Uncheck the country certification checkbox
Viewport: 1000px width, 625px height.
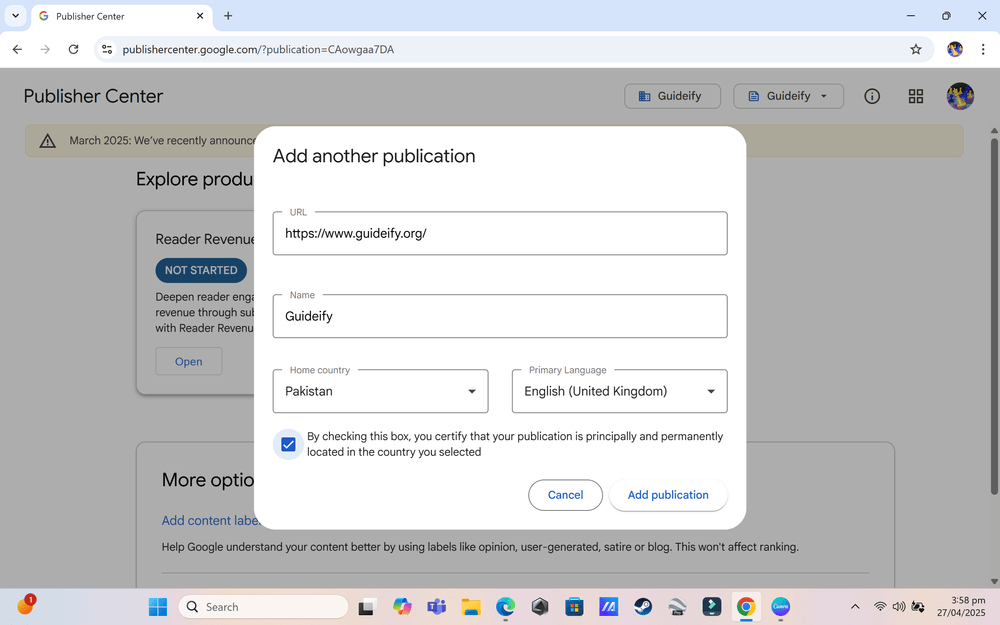[x=288, y=445]
